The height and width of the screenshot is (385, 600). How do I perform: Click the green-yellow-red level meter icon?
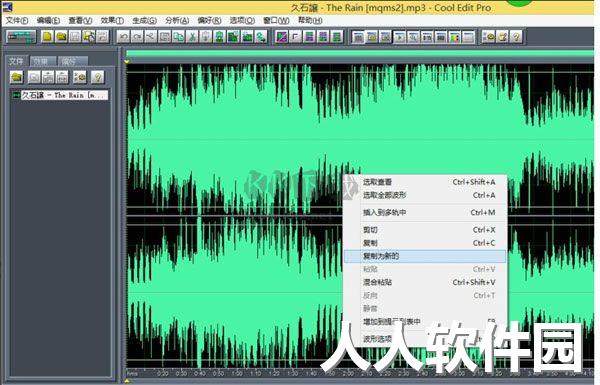454,37
